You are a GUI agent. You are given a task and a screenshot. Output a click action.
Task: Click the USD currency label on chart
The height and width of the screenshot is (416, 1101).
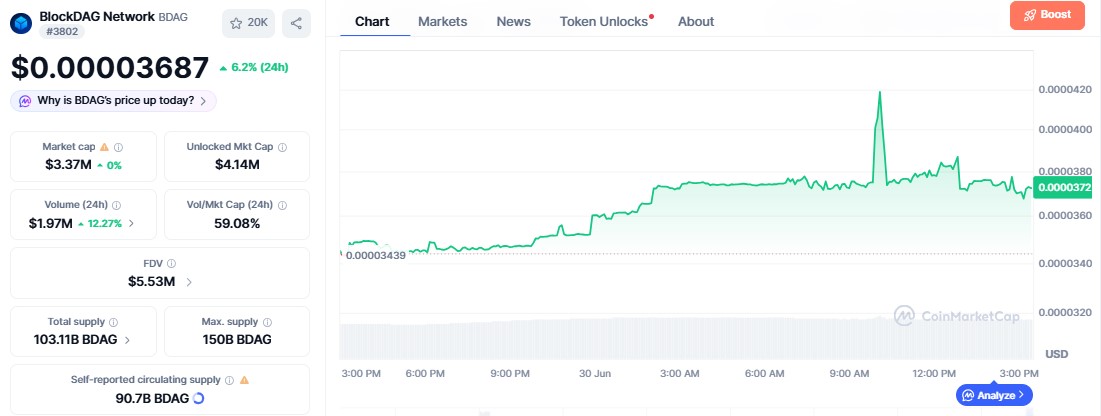click(1057, 353)
